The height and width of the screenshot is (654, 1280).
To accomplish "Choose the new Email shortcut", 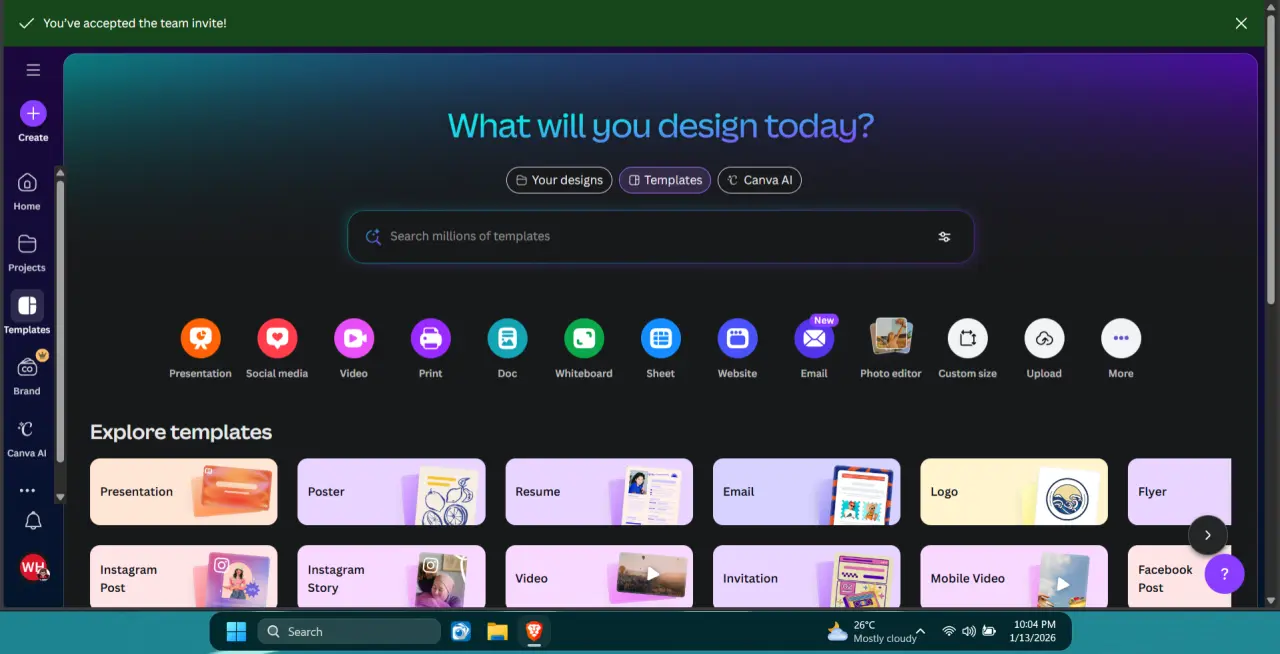I will coord(814,349).
